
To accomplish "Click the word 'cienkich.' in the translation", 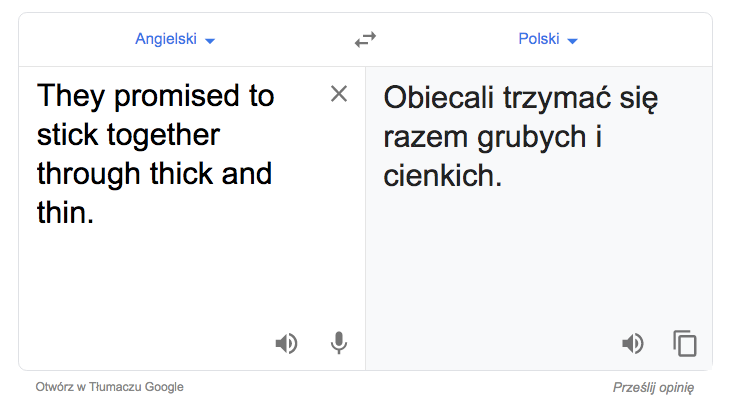I will pyautogui.click(x=443, y=176).
